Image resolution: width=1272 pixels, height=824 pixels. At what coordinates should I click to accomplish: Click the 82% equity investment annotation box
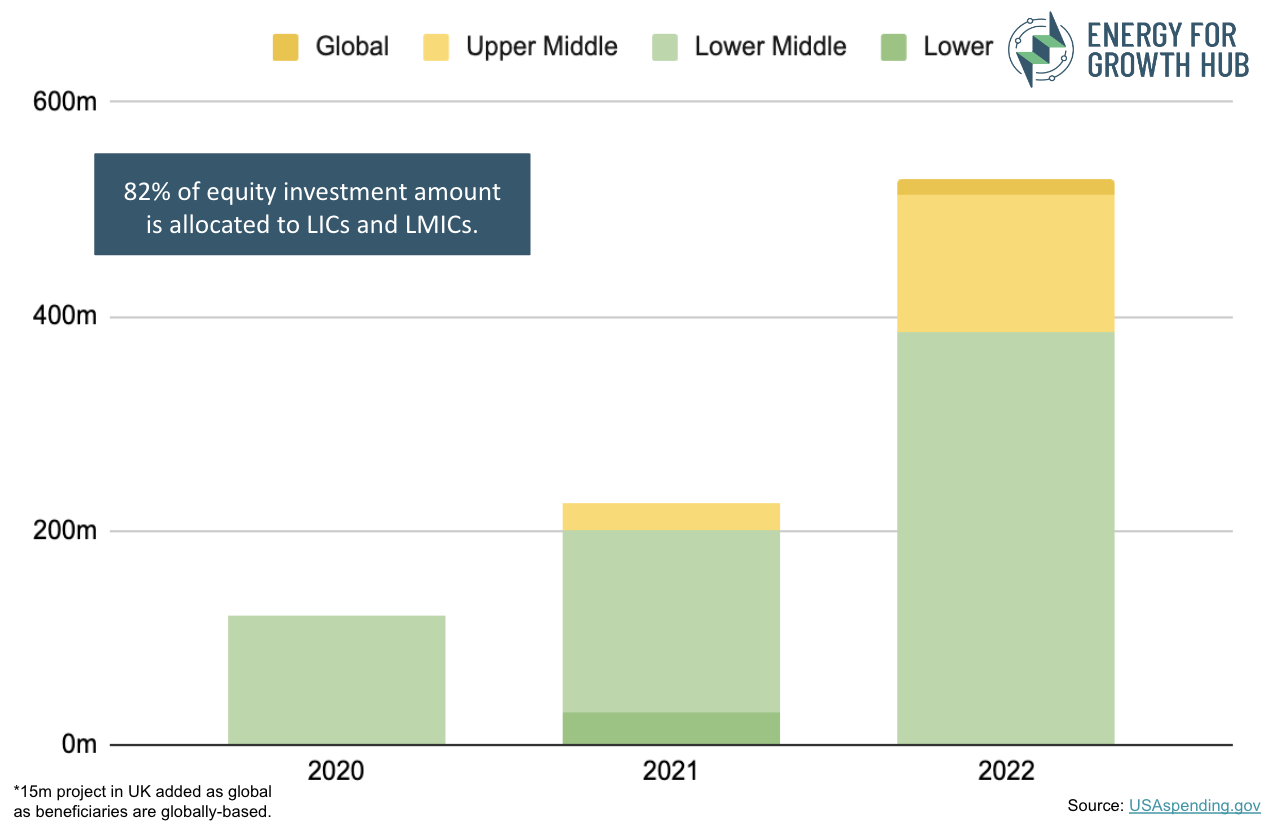point(311,204)
